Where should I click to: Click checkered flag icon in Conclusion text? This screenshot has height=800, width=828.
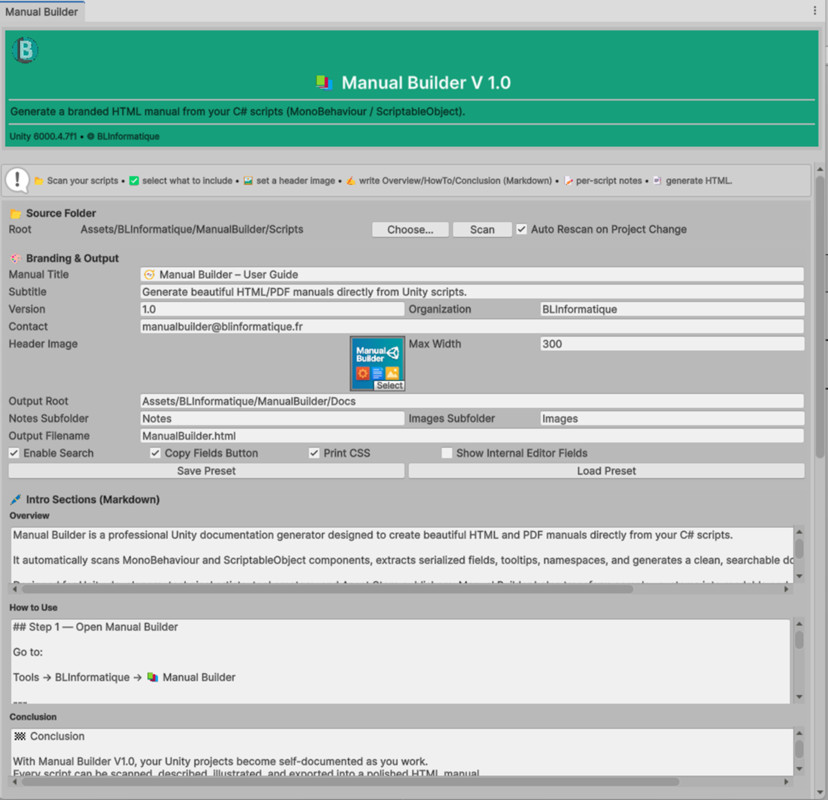(x=20, y=736)
